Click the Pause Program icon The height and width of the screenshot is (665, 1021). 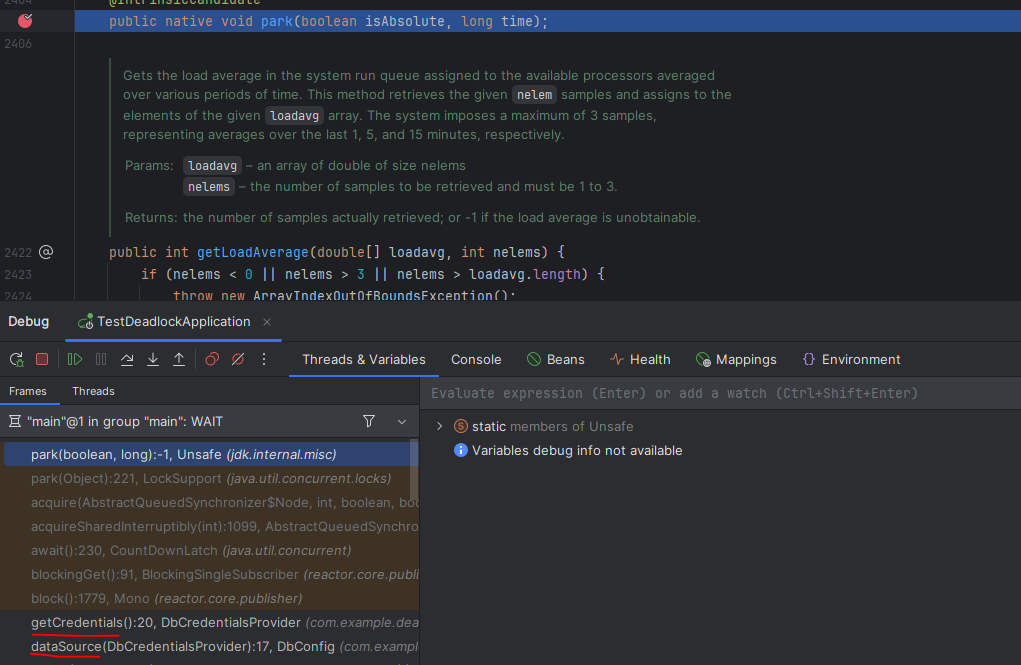[101, 360]
